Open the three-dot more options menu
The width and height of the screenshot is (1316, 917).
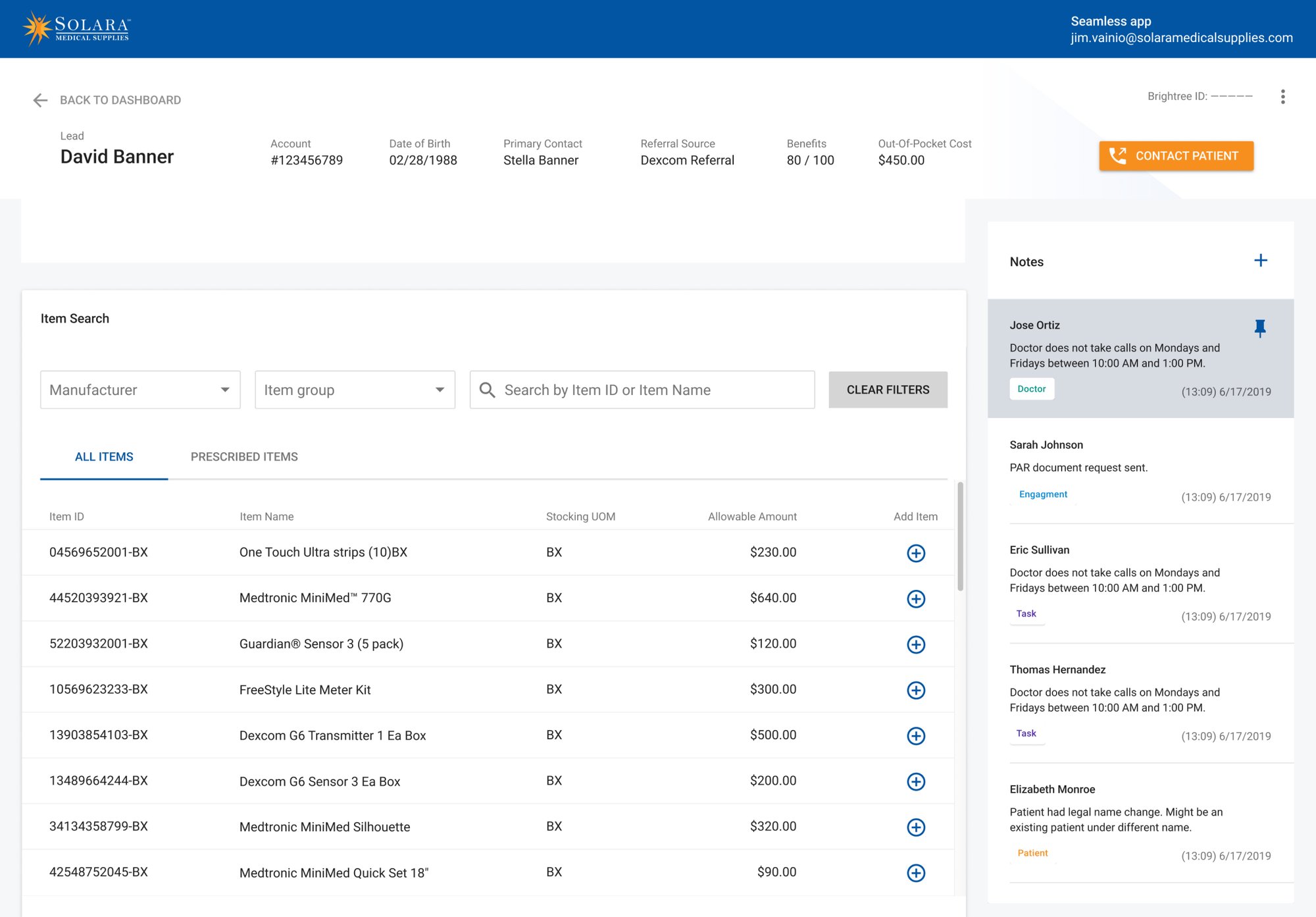1282,97
